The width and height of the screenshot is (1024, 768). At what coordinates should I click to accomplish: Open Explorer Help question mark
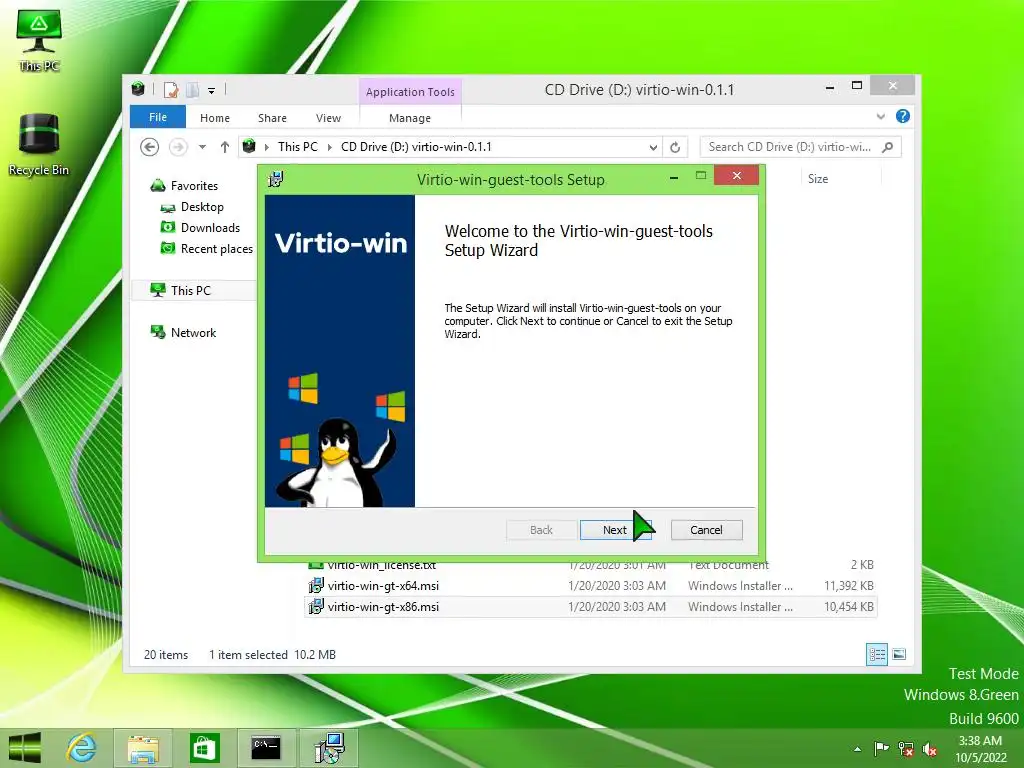coord(903,116)
